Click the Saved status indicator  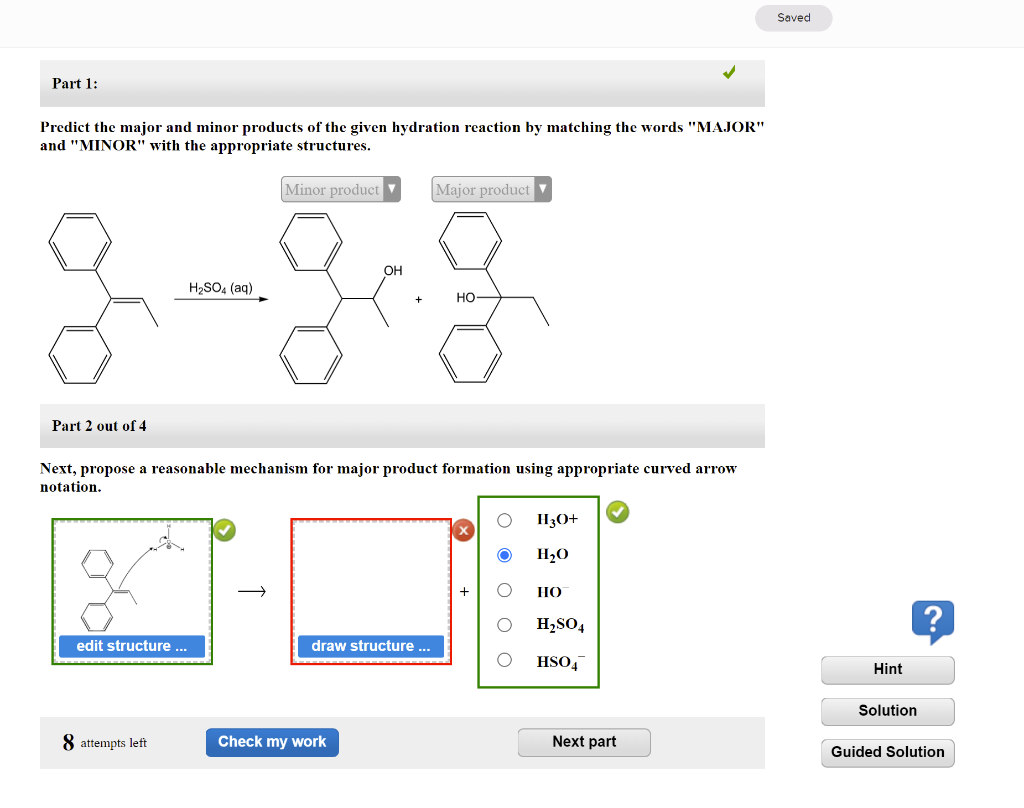pos(793,17)
